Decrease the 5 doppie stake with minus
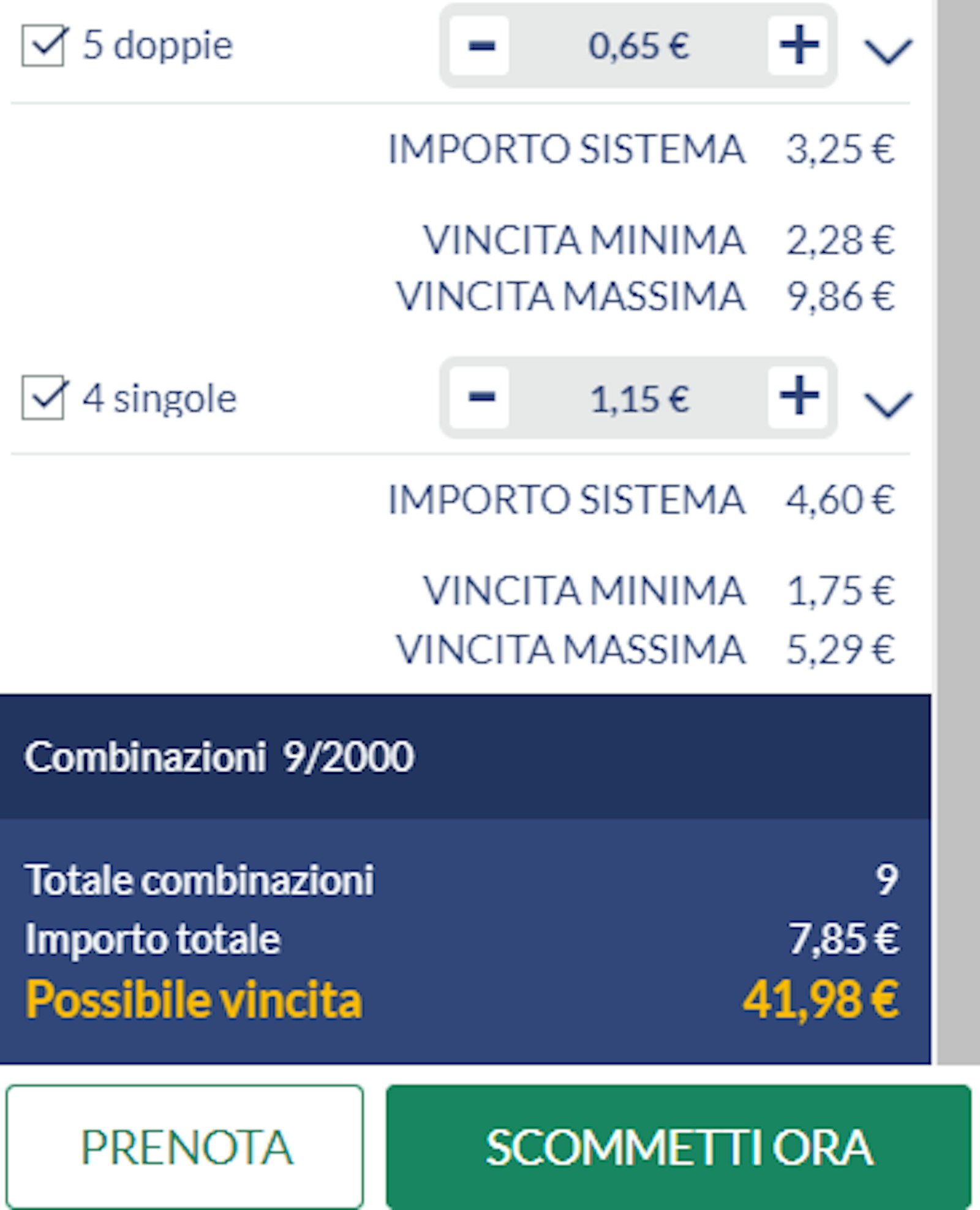 pyautogui.click(x=480, y=46)
